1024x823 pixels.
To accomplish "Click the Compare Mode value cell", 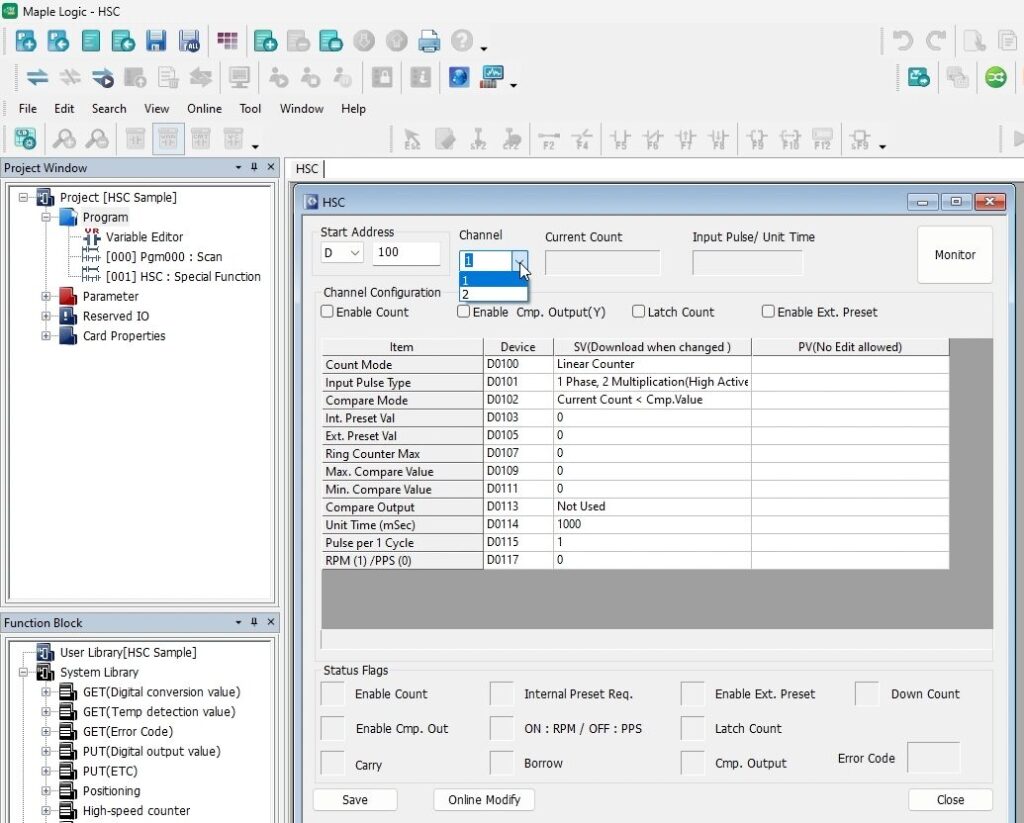I will pyautogui.click(x=652, y=400).
